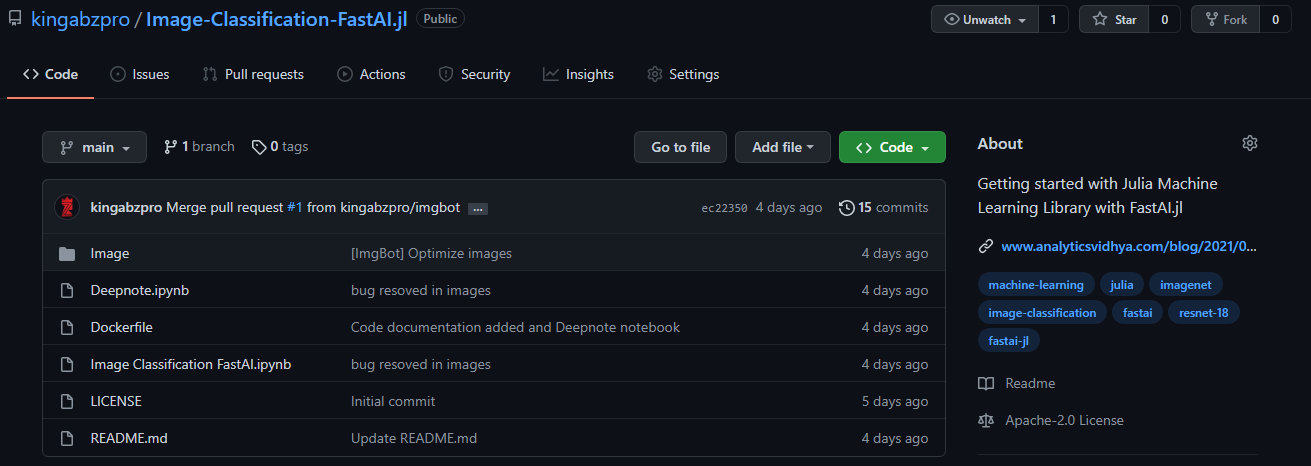1311x466 pixels.
Task: Click the Unwatch button
Action: pos(985,19)
